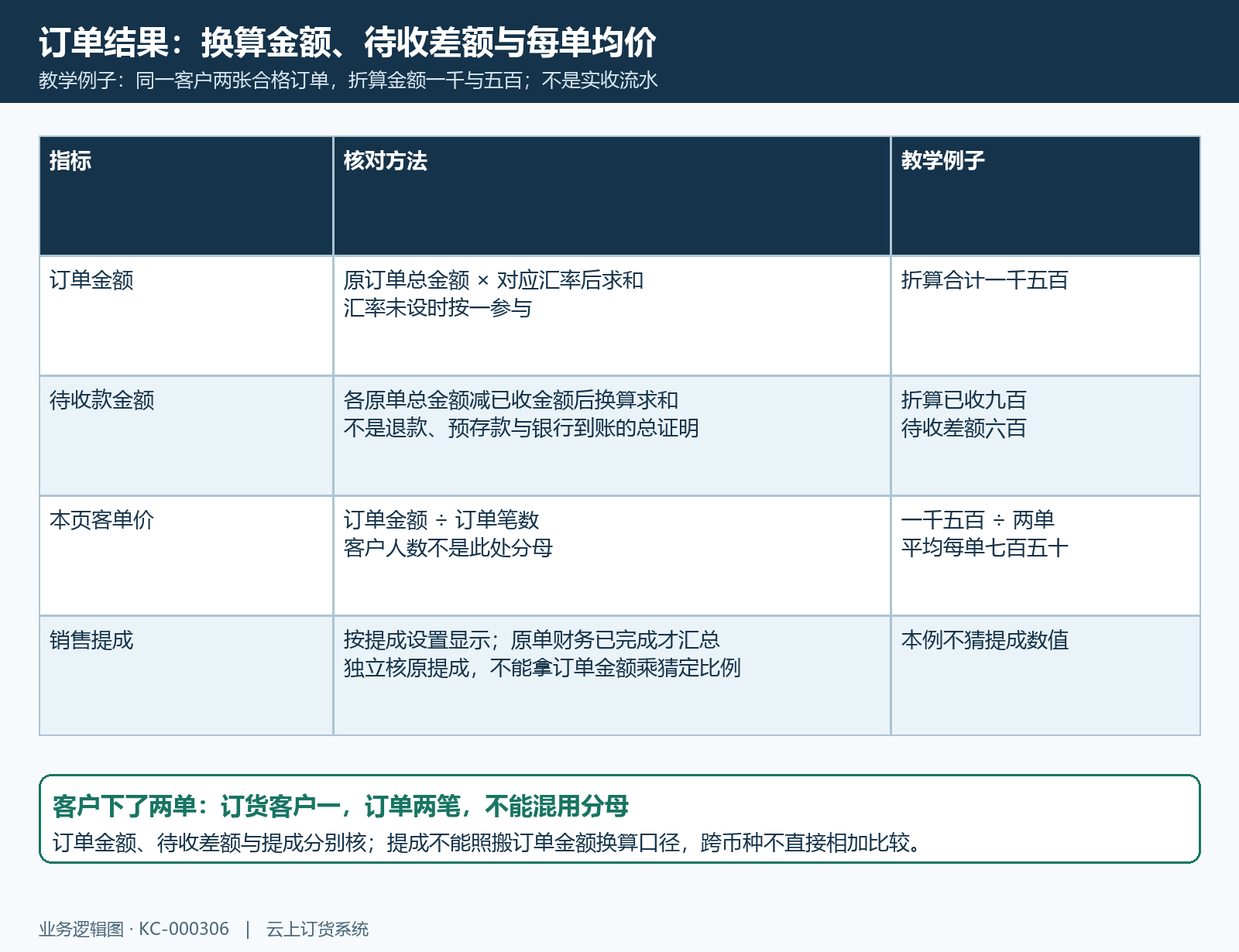The image size is (1239, 952).
Task: Select the text 平均每单七百五十
Action: coord(985,548)
